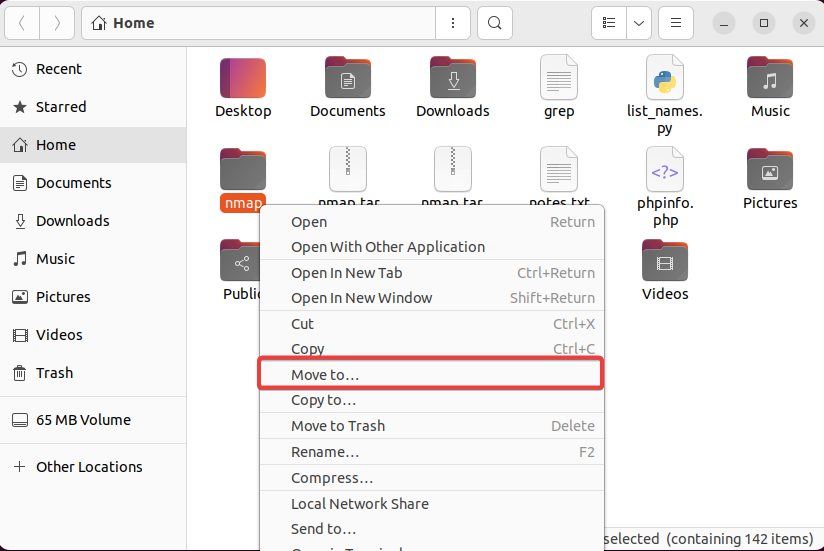Choose Compress… in context menu
The image size is (824, 551).
click(x=431, y=478)
